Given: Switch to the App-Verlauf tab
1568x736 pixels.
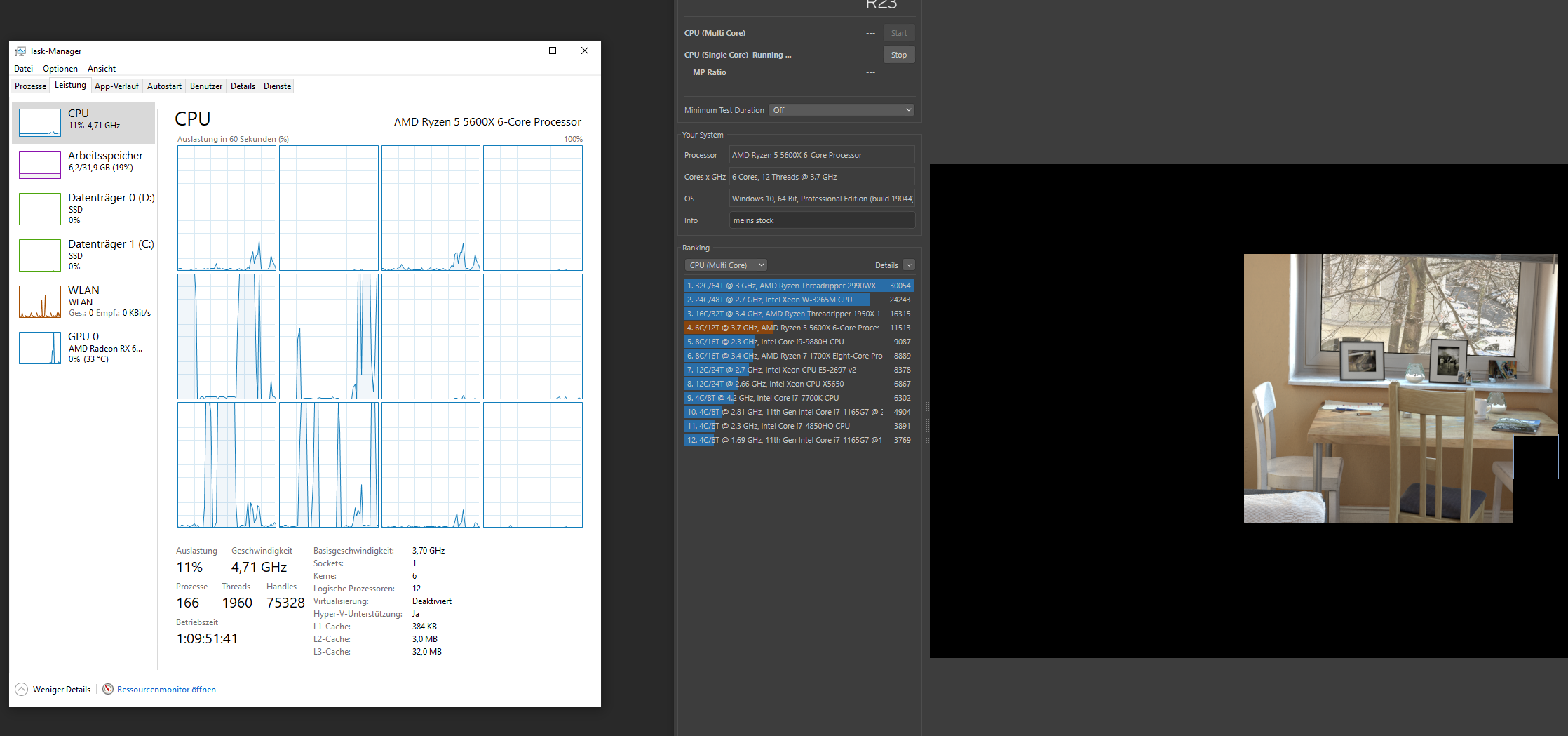Looking at the screenshot, I should [x=116, y=86].
